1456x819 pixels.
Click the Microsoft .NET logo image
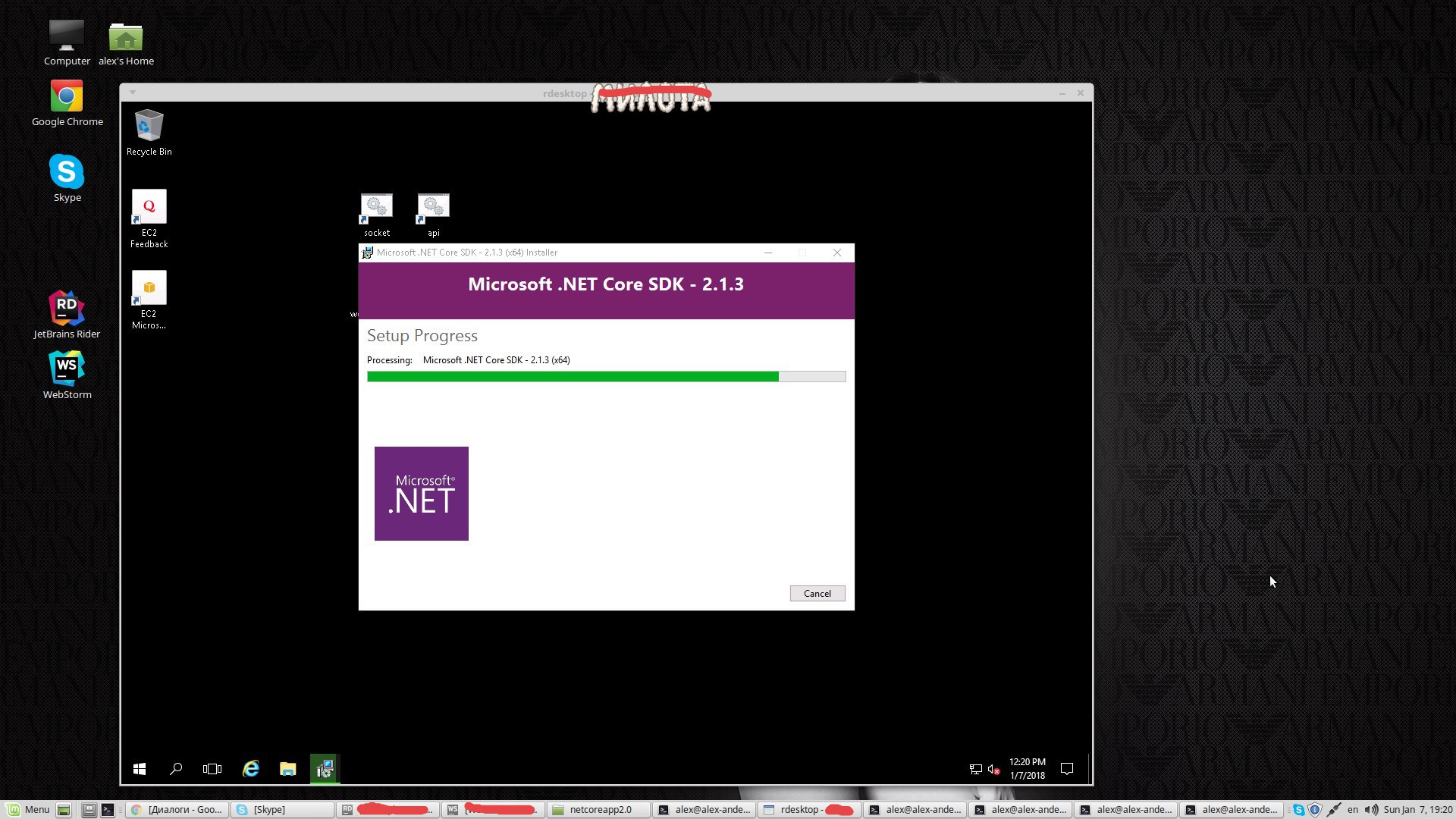[x=421, y=493]
